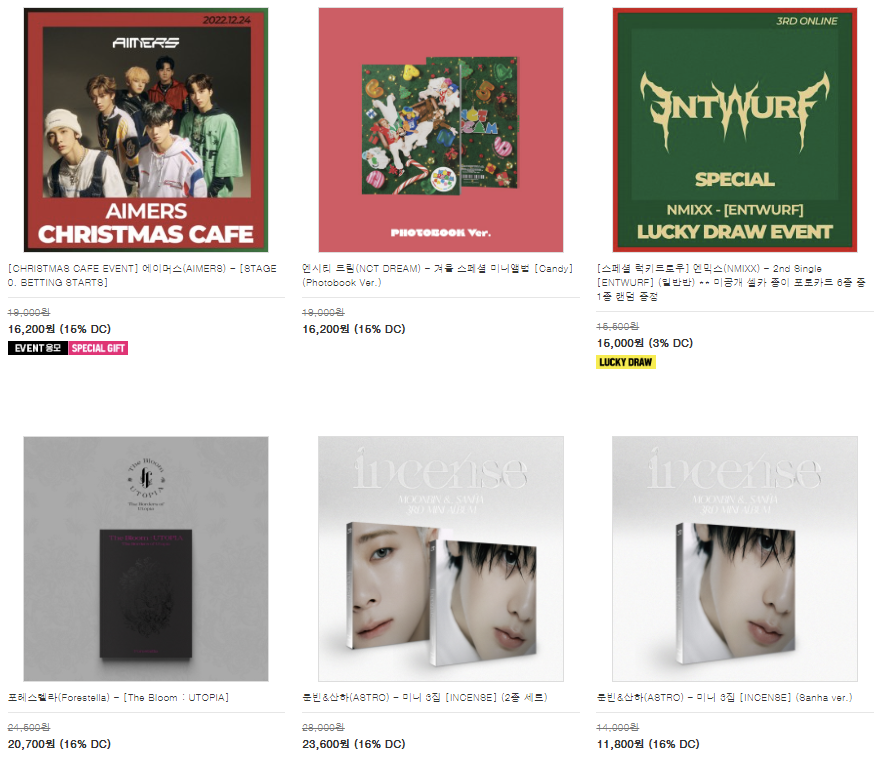The width and height of the screenshot is (882, 765).
Task: Open the INCENSE two-album set image
Action: 440,559
